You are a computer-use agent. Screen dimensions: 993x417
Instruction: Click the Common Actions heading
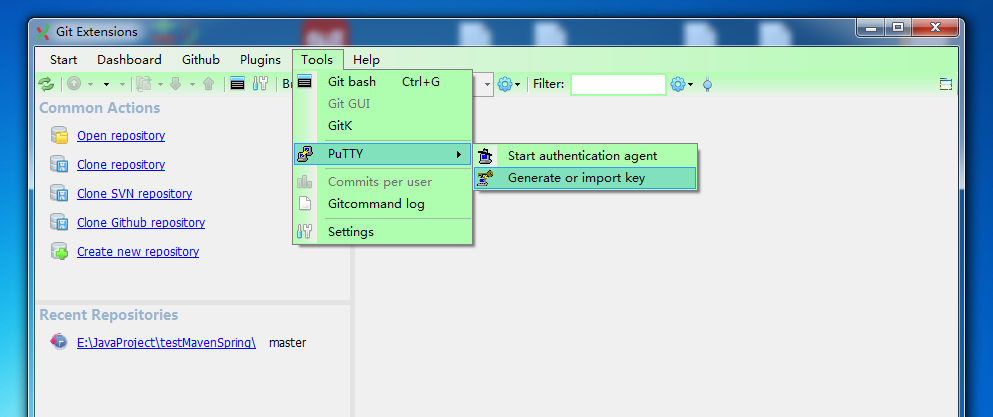click(99, 108)
